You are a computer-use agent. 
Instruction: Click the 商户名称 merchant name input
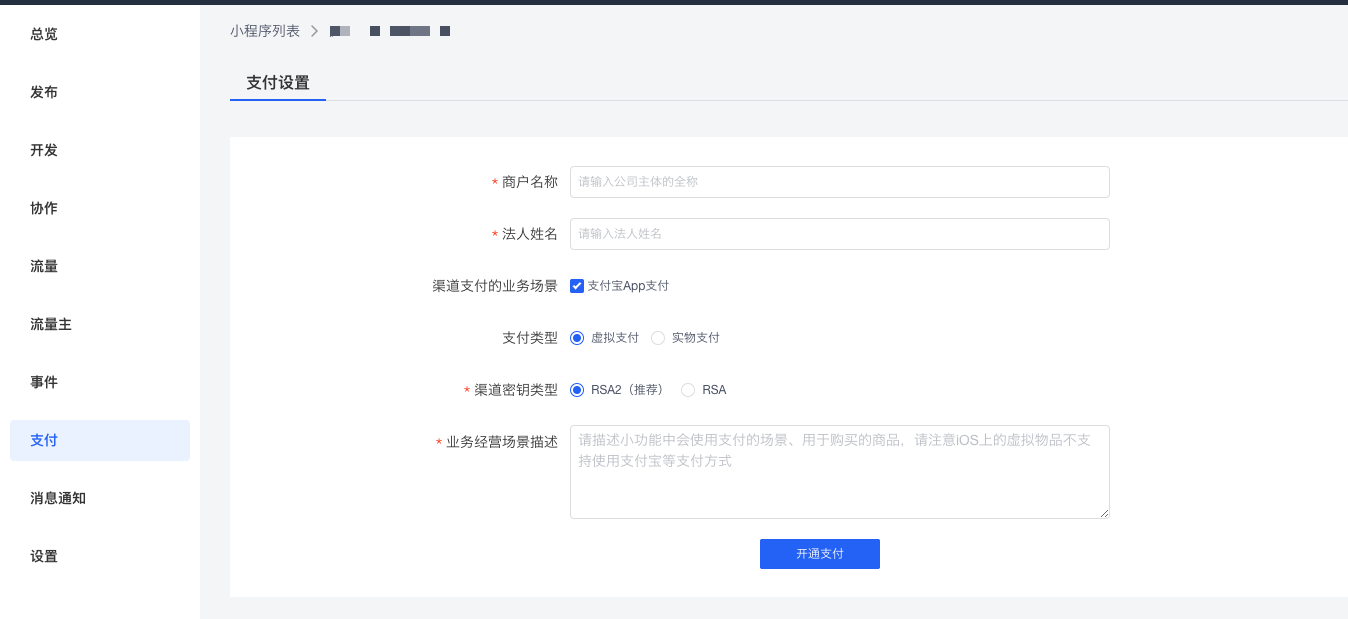click(839, 181)
